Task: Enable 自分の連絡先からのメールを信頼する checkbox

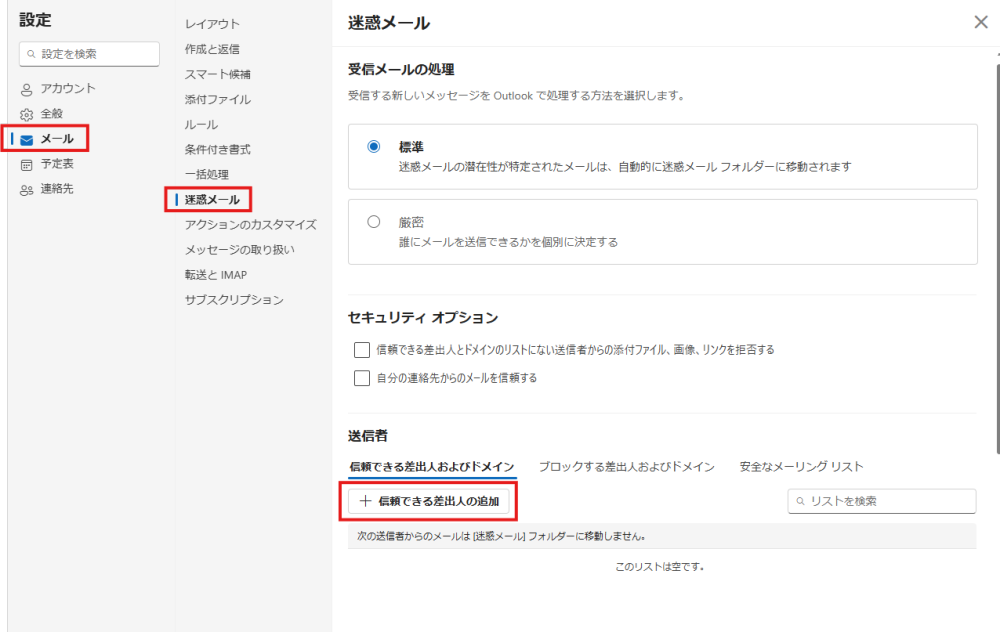Action: click(x=362, y=378)
